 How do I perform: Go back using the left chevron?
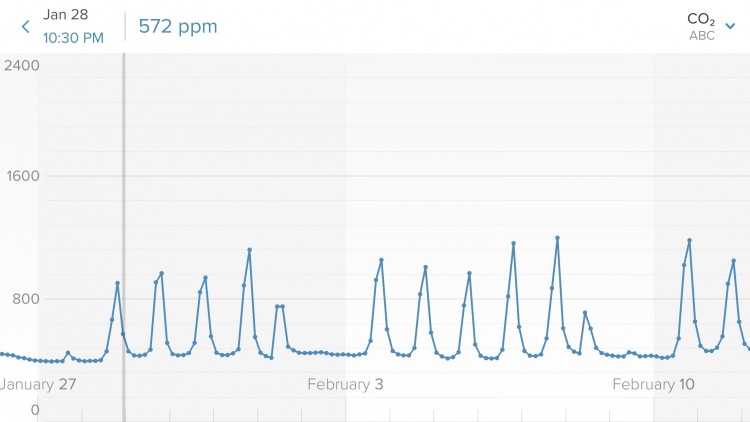[26, 27]
